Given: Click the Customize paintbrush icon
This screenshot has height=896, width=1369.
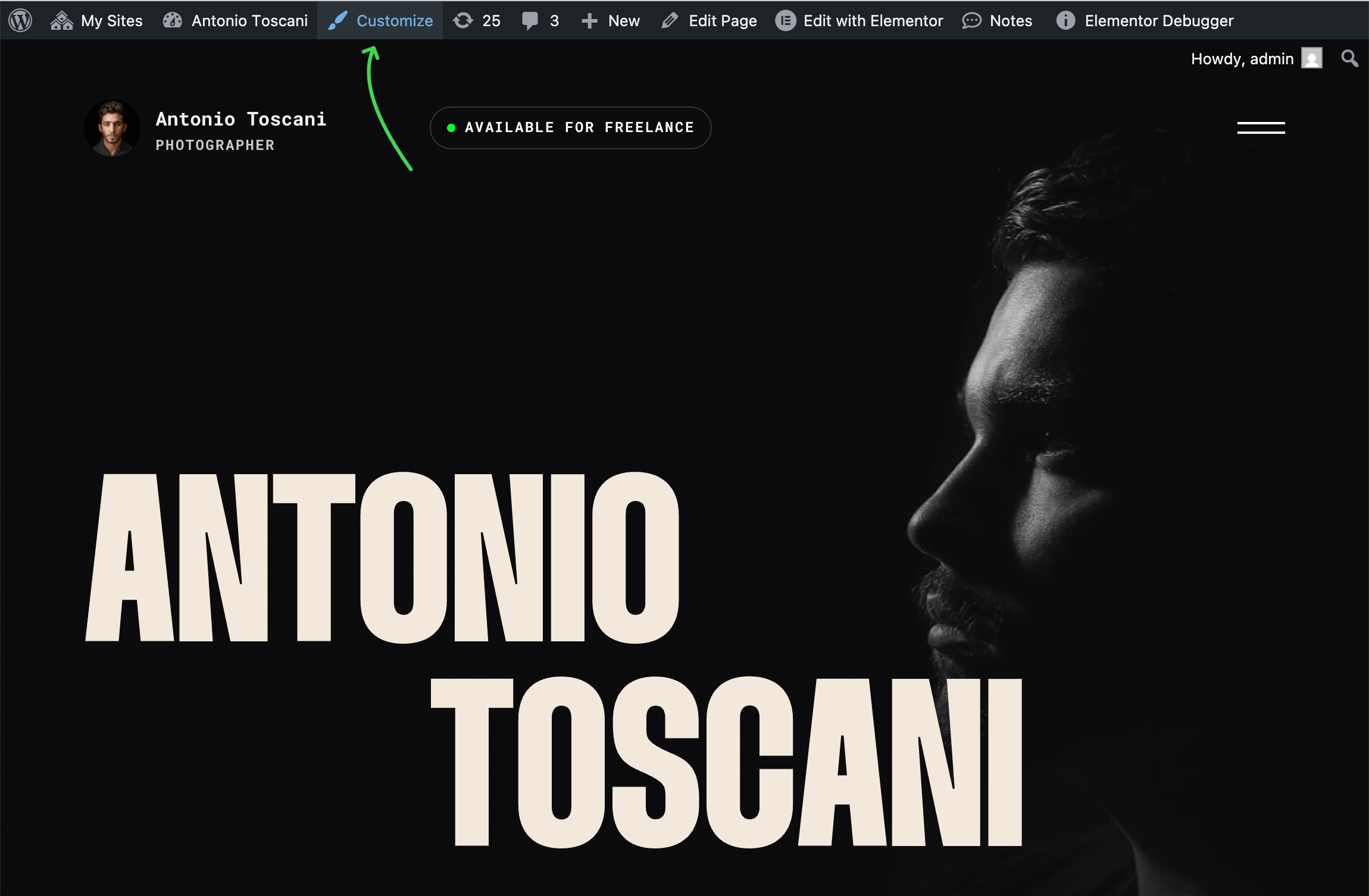Looking at the screenshot, I should pyautogui.click(x=337, y=20).
